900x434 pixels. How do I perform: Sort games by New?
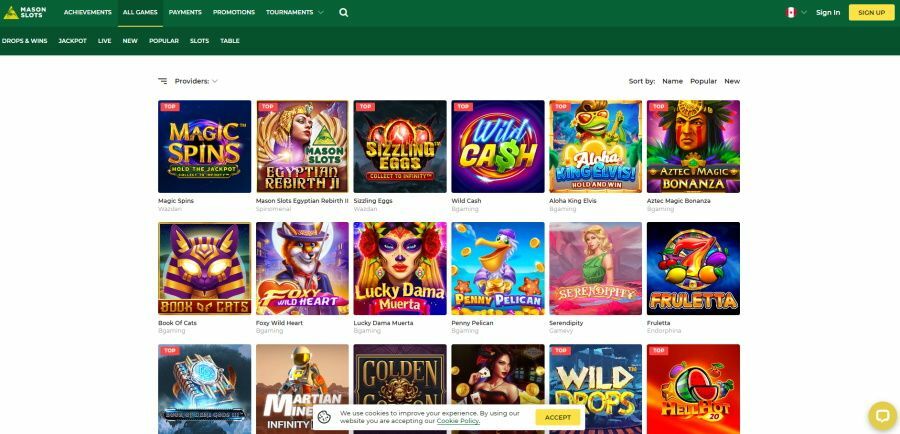click(x=732, y=81)
